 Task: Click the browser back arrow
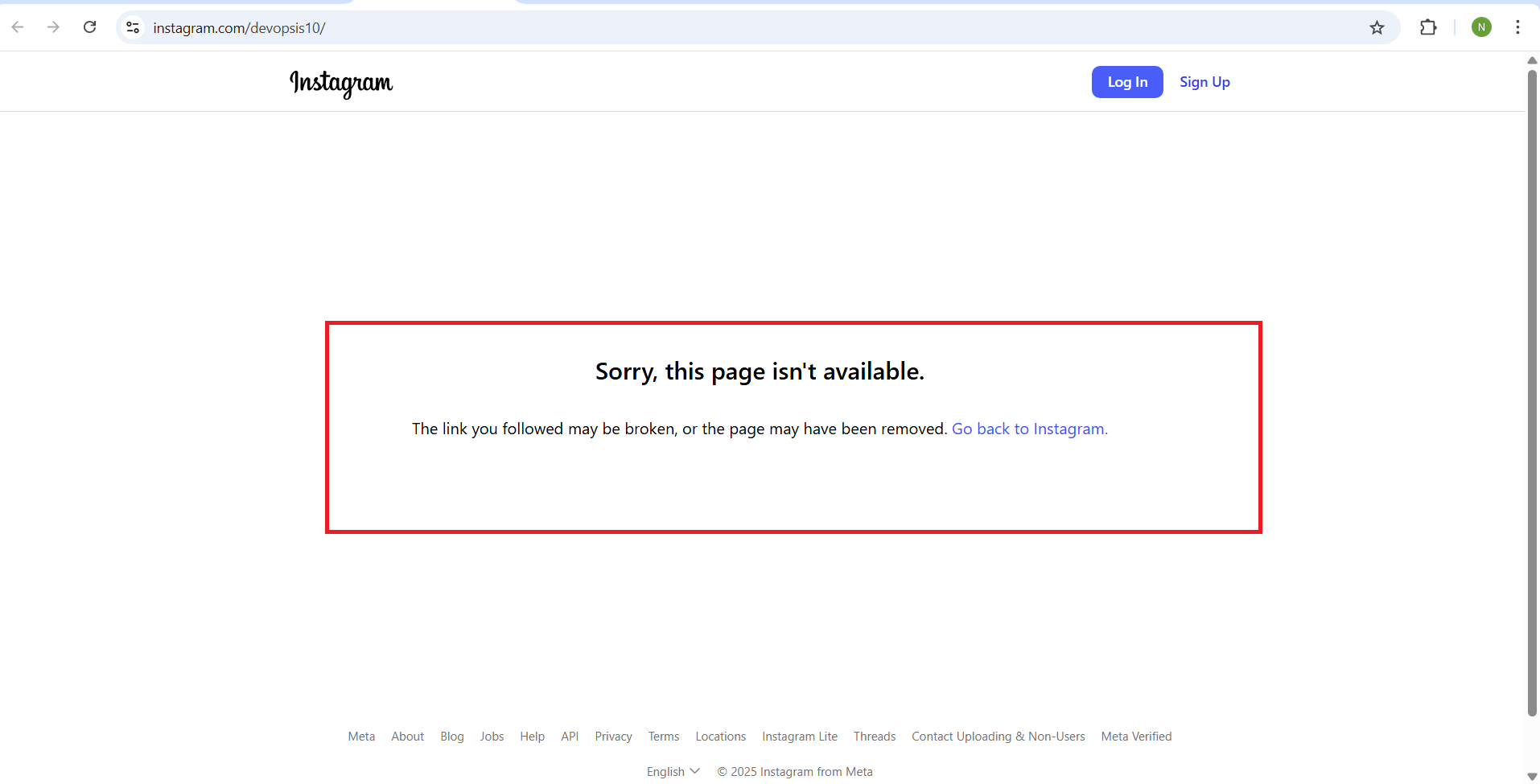pos(18,27)
